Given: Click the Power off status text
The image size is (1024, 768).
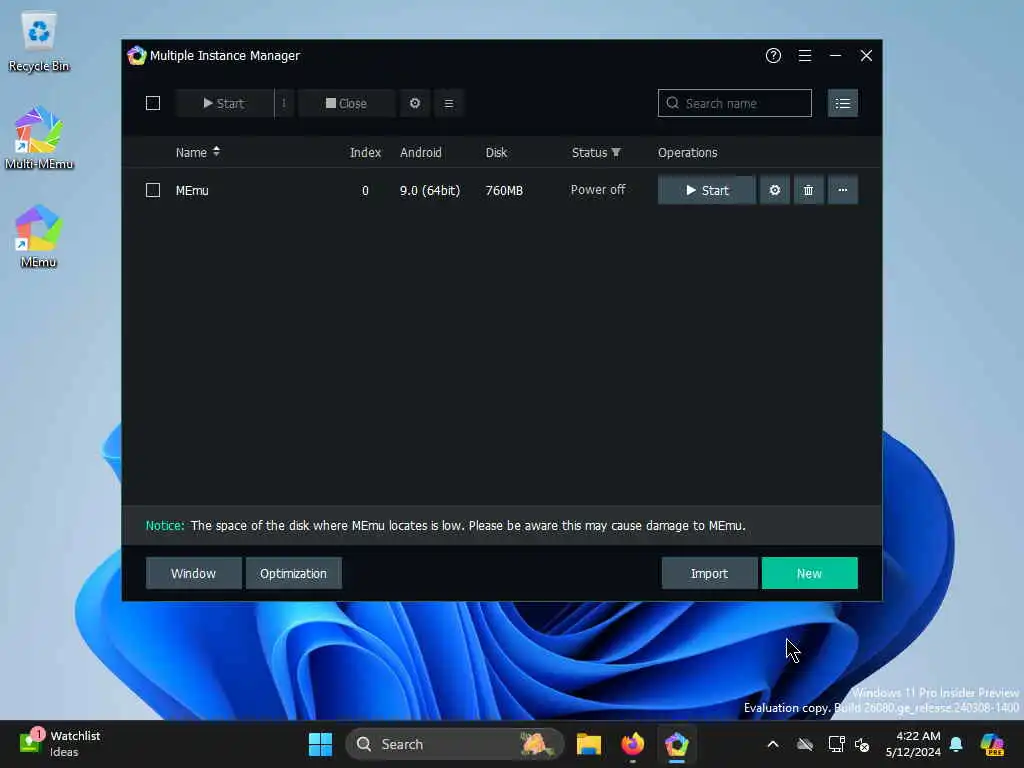Looking at the screenshot, I should [x=598, y=190].
